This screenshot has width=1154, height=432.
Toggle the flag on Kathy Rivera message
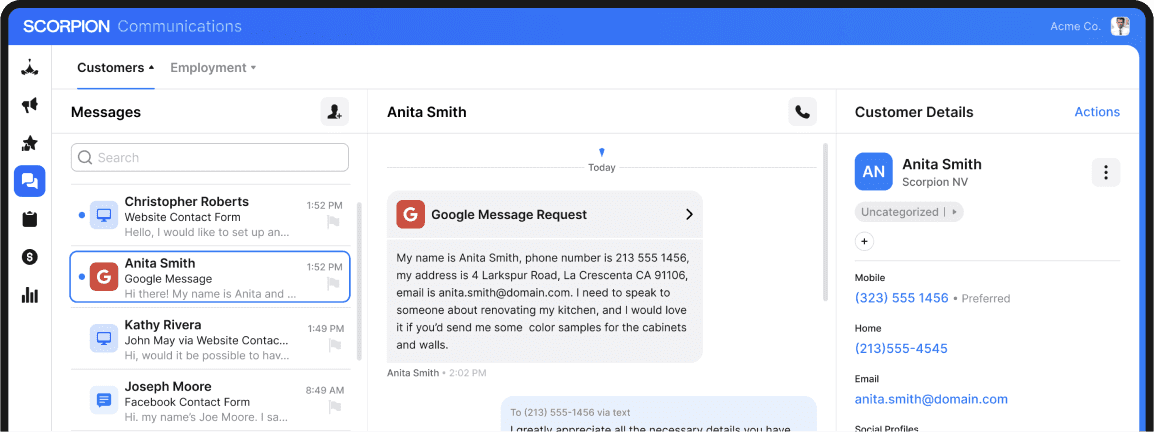(x=334, y=344)
